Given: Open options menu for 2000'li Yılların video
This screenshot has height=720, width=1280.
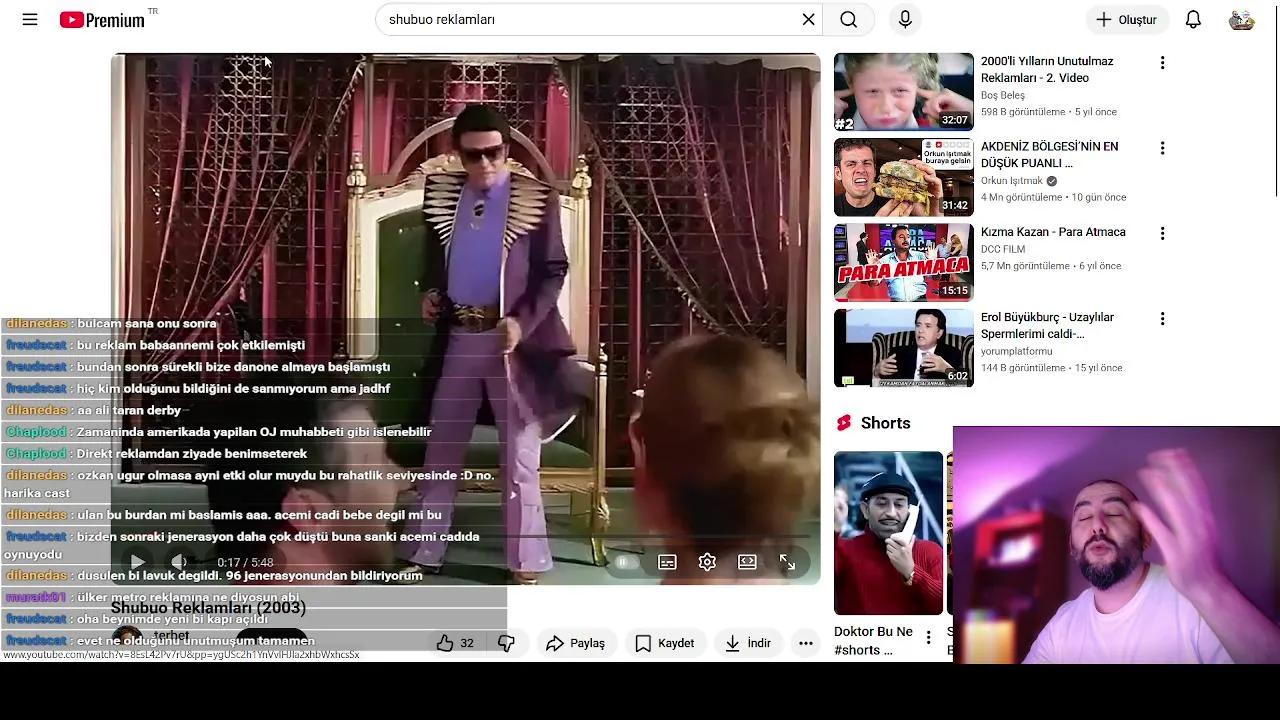Looking at the screenshot, I should pyautogui.click(x=1162, y=63).
